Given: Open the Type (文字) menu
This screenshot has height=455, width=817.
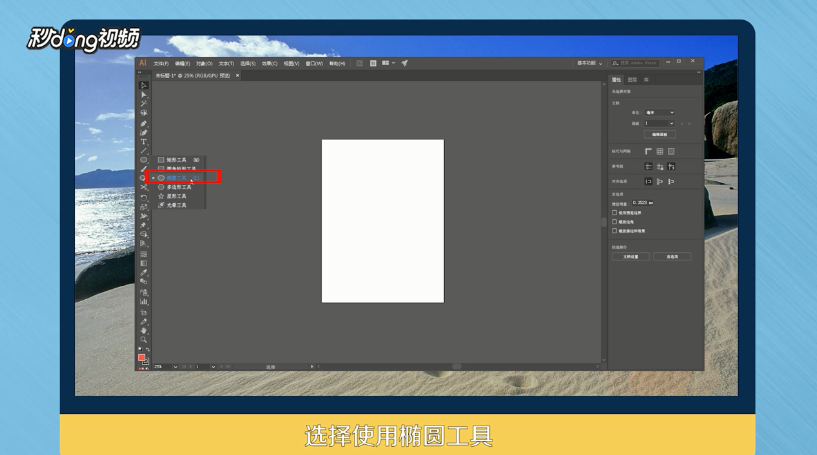Looking at the screenshot, I should point(226,64).
